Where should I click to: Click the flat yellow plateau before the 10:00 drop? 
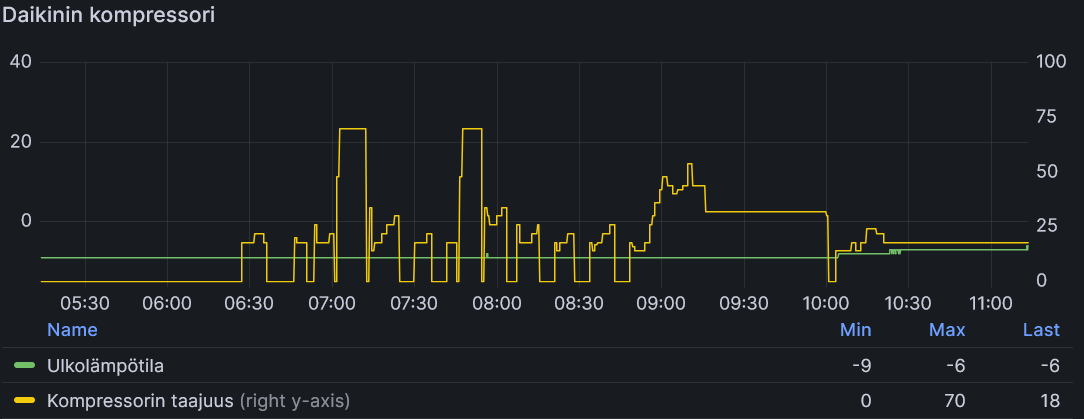(766, 212)
